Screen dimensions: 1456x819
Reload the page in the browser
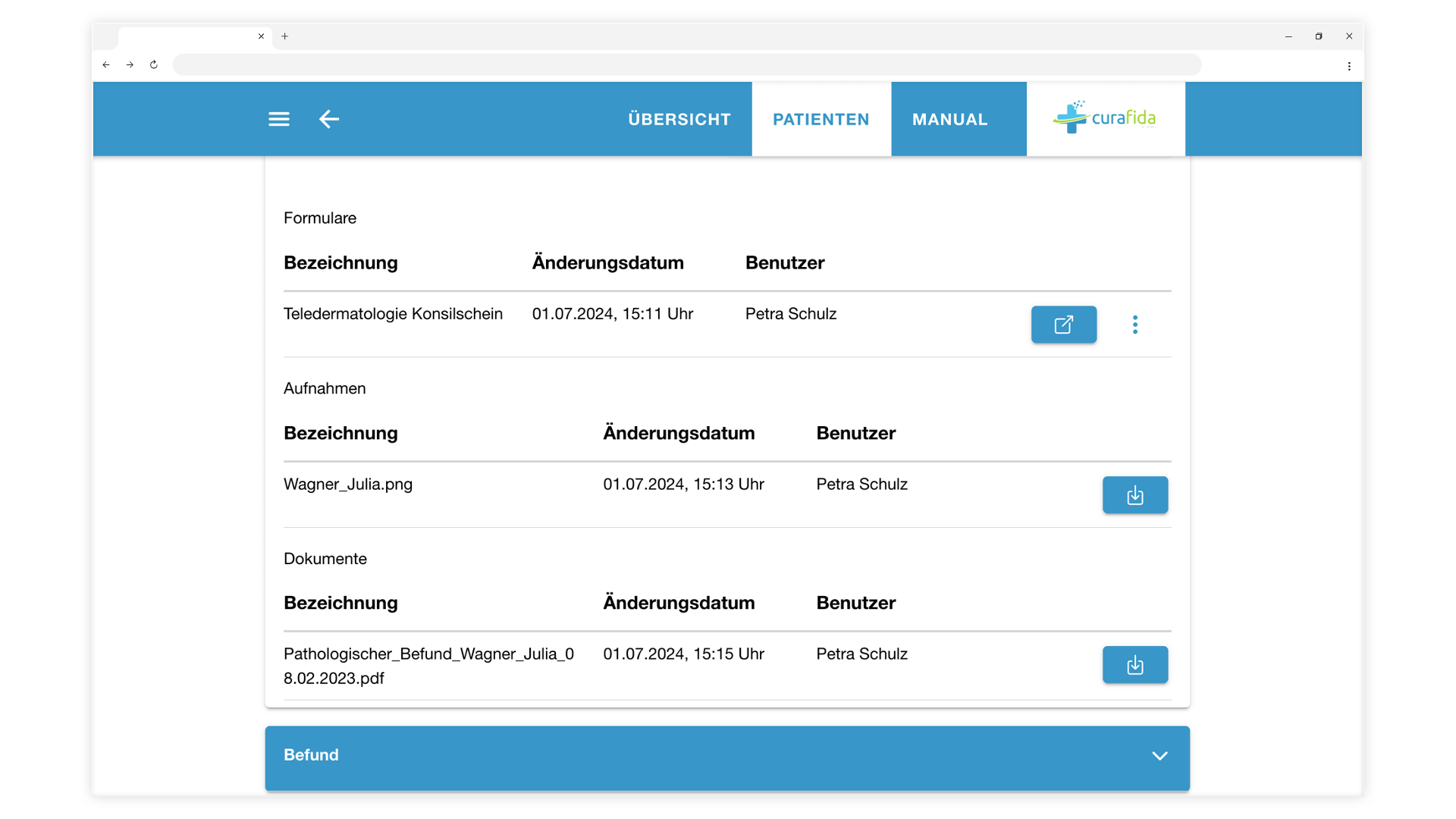154,64
